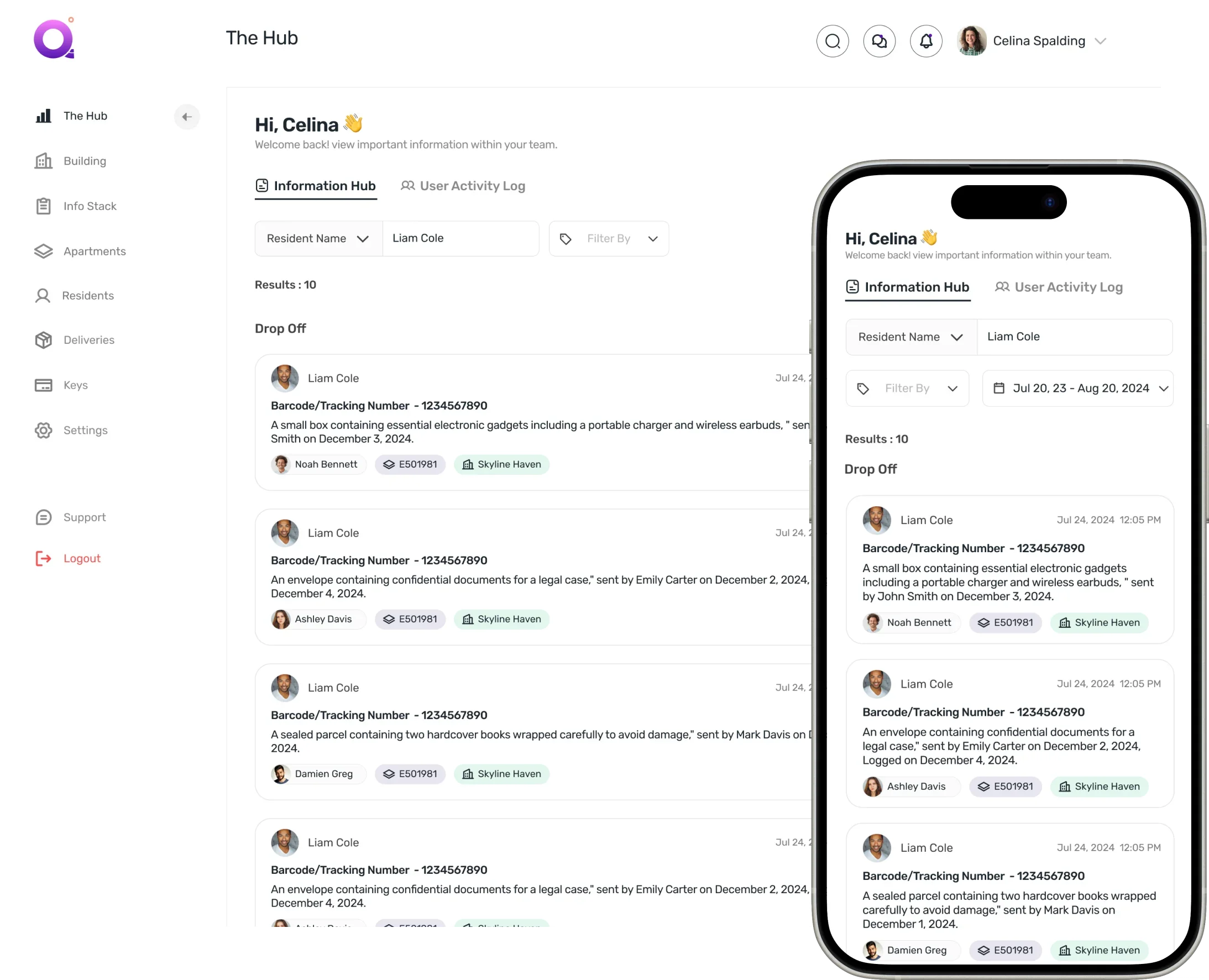Open the chat messages icon
1209x980 pixels.
click(879, 41)
